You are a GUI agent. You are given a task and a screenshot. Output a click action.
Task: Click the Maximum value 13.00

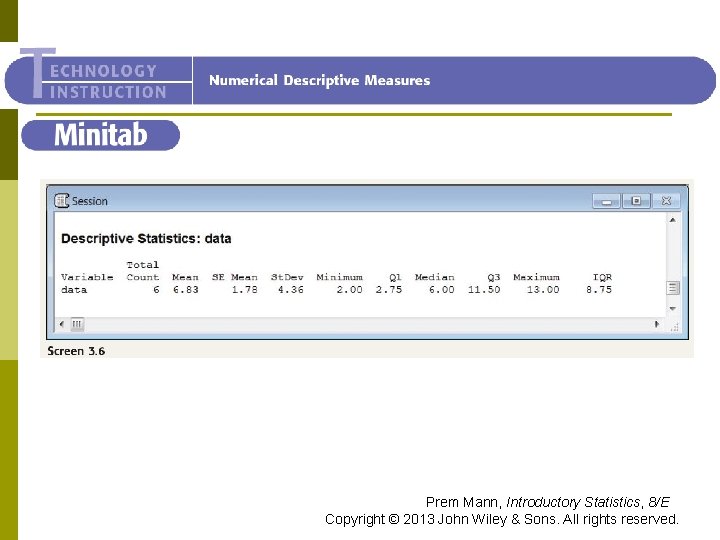[543, 290]
